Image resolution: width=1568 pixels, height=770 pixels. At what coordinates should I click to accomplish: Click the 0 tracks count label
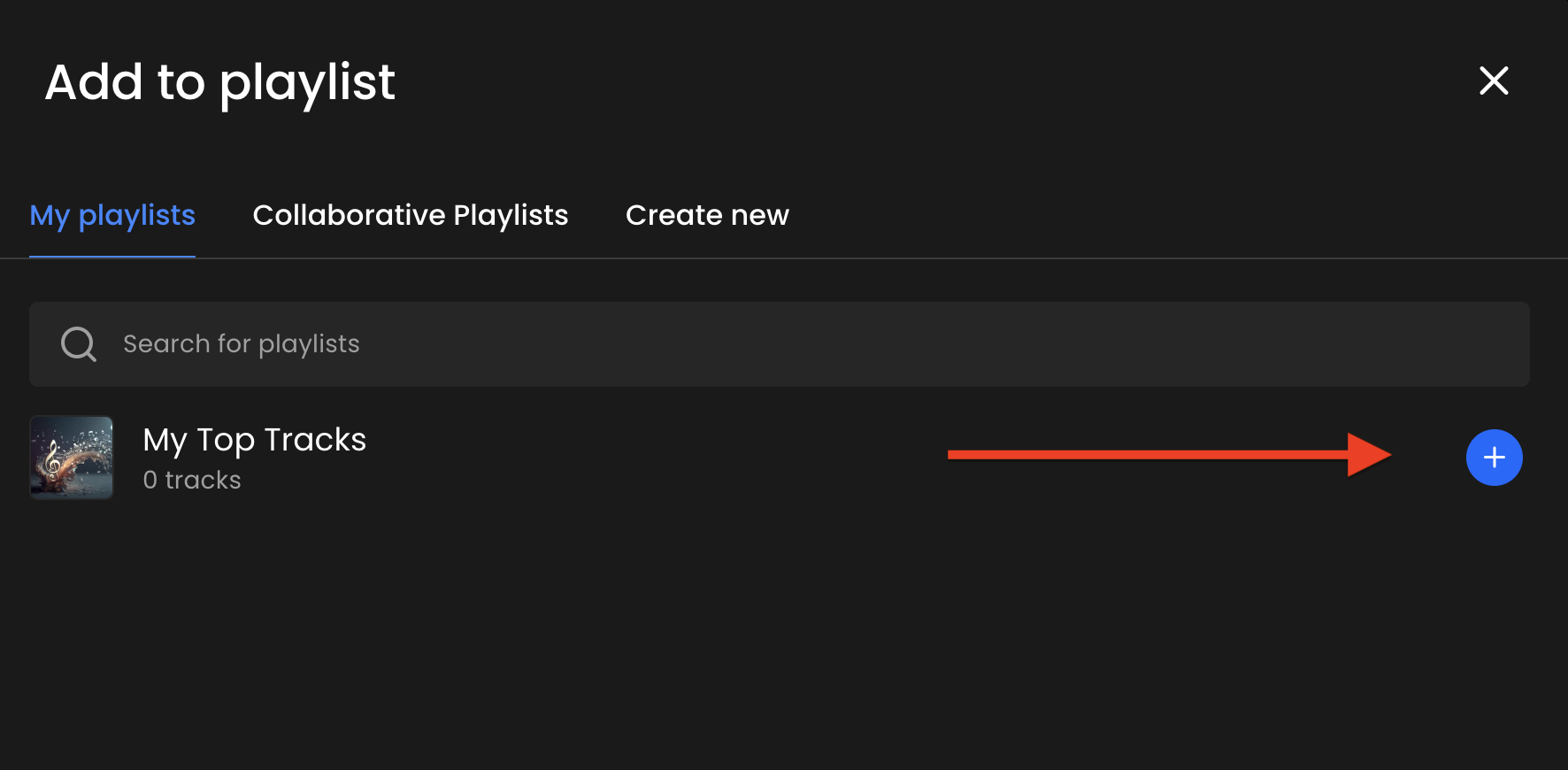click(192, 480)
